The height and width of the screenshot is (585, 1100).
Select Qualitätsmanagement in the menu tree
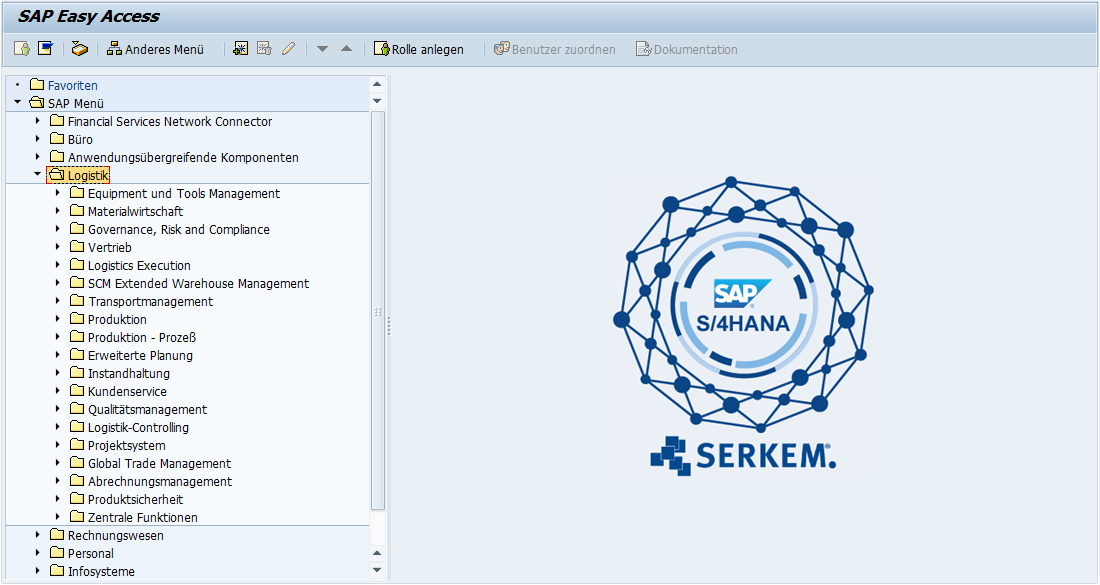[147, 409]
